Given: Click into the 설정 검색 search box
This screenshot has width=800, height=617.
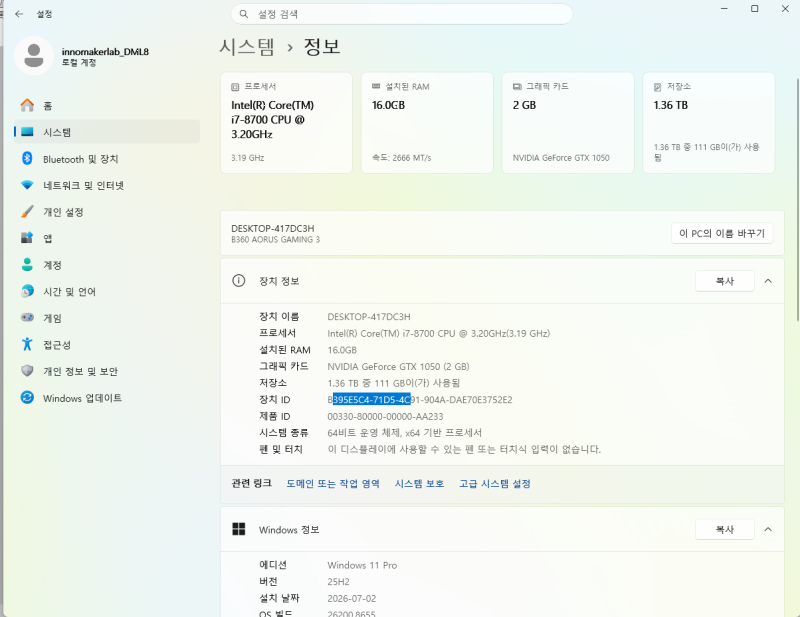Looking at the screenshot, I should tap(402, 14).
